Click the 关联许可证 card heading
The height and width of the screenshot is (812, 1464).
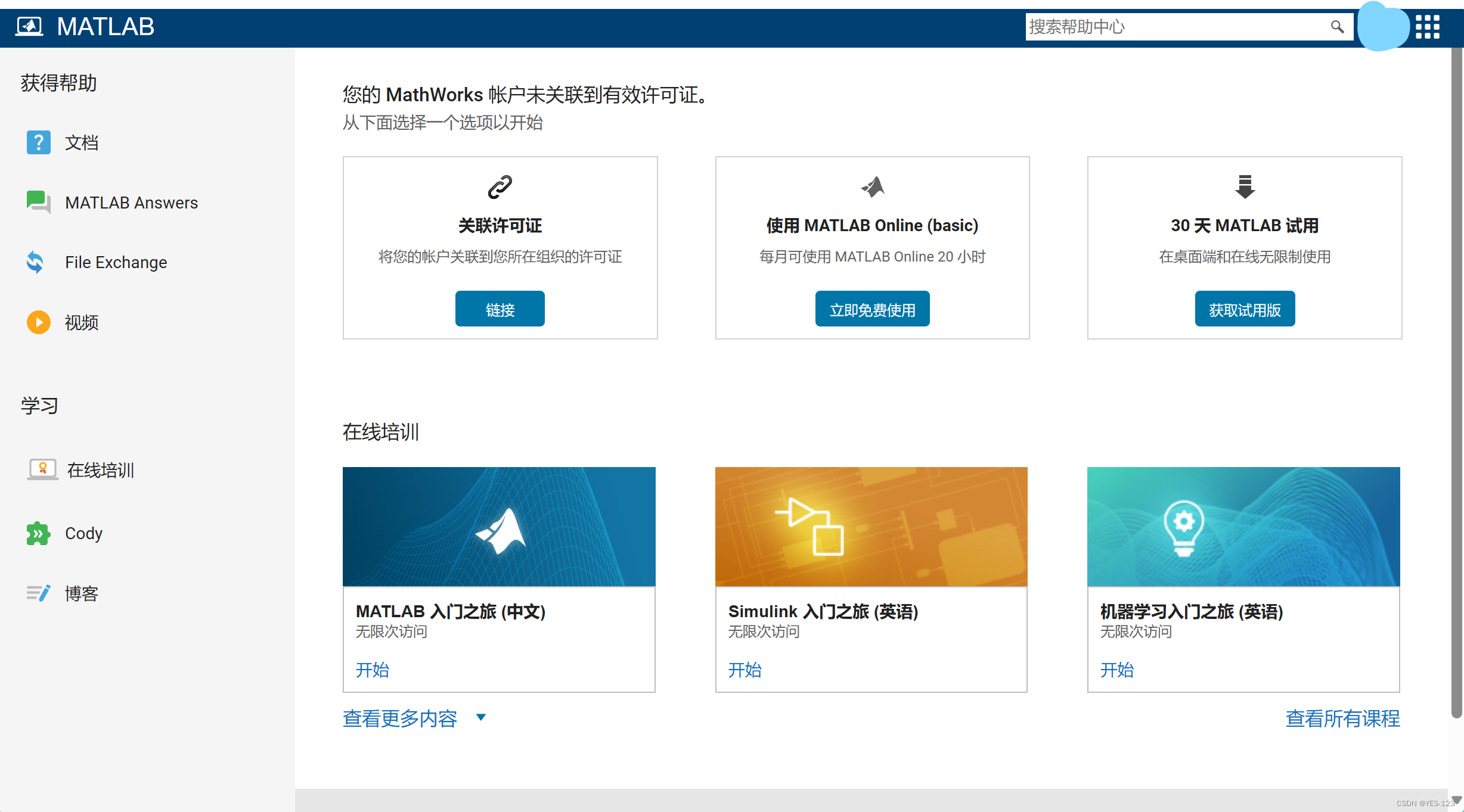pyautogui.click(x=500, y=225)
